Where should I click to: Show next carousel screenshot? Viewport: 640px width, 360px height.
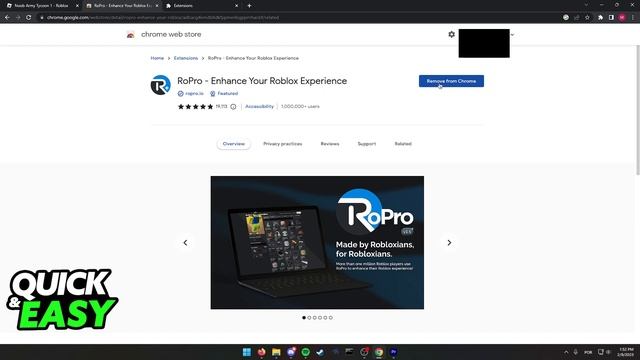(x=449, y=242)
